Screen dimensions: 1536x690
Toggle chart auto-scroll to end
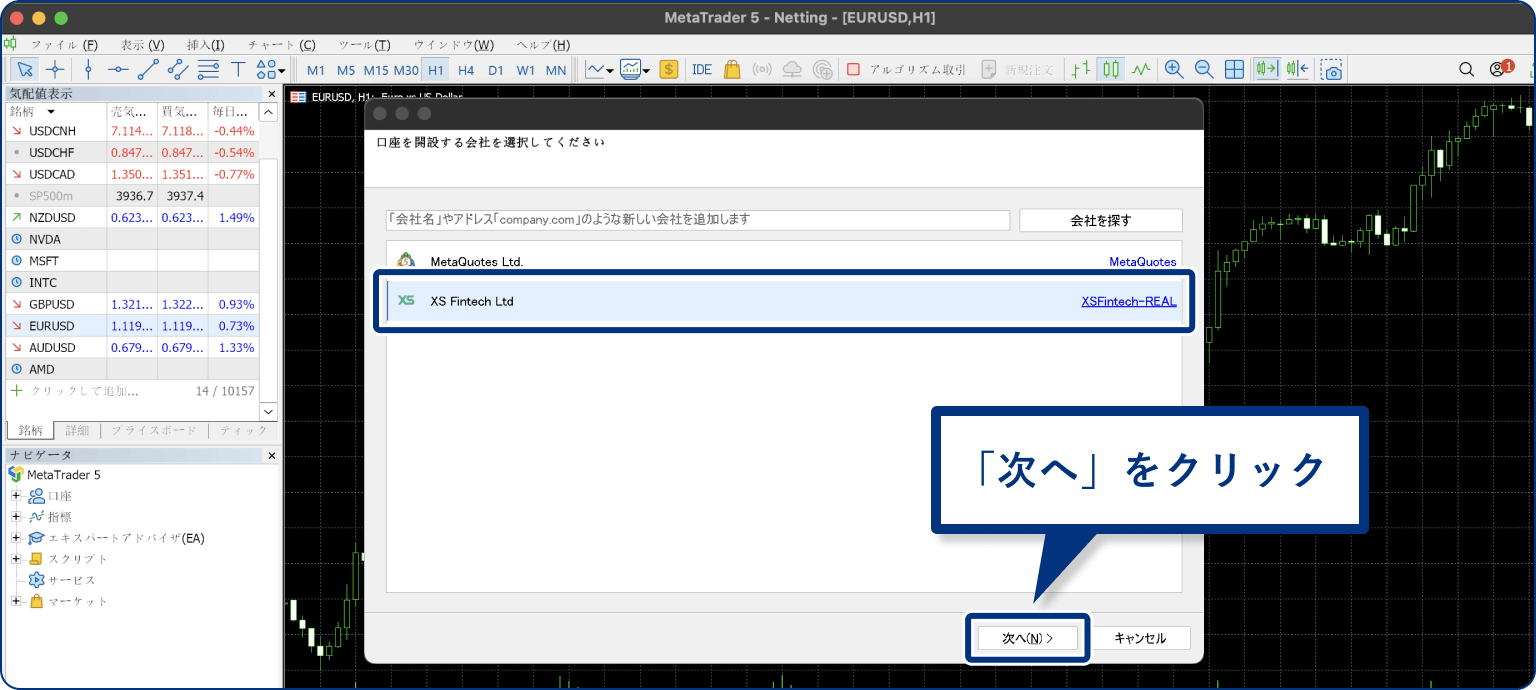pos(1266,69)
